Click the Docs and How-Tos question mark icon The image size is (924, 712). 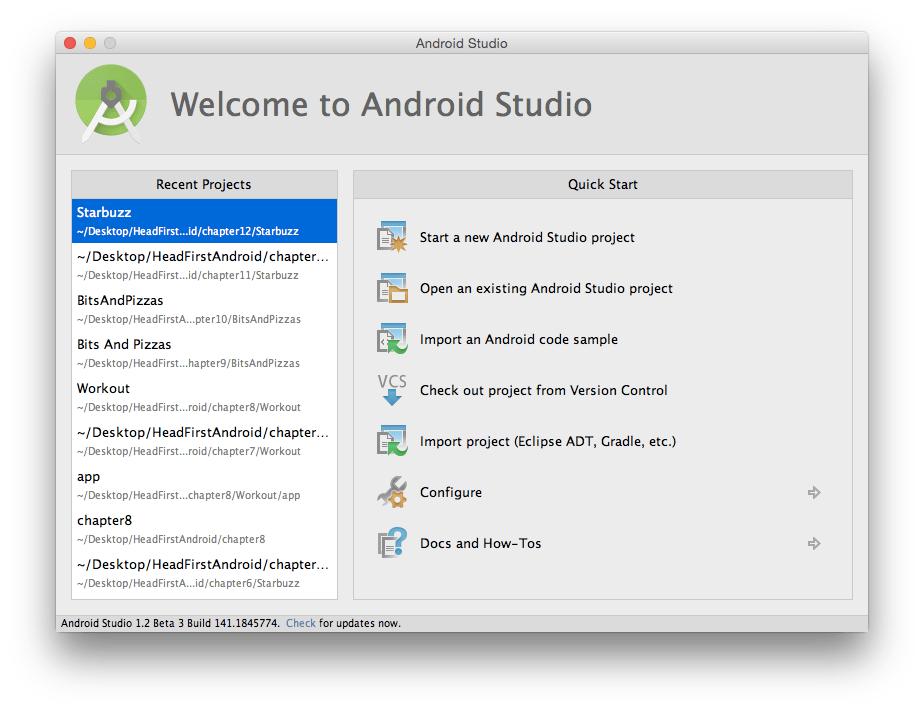click(392, 543)
